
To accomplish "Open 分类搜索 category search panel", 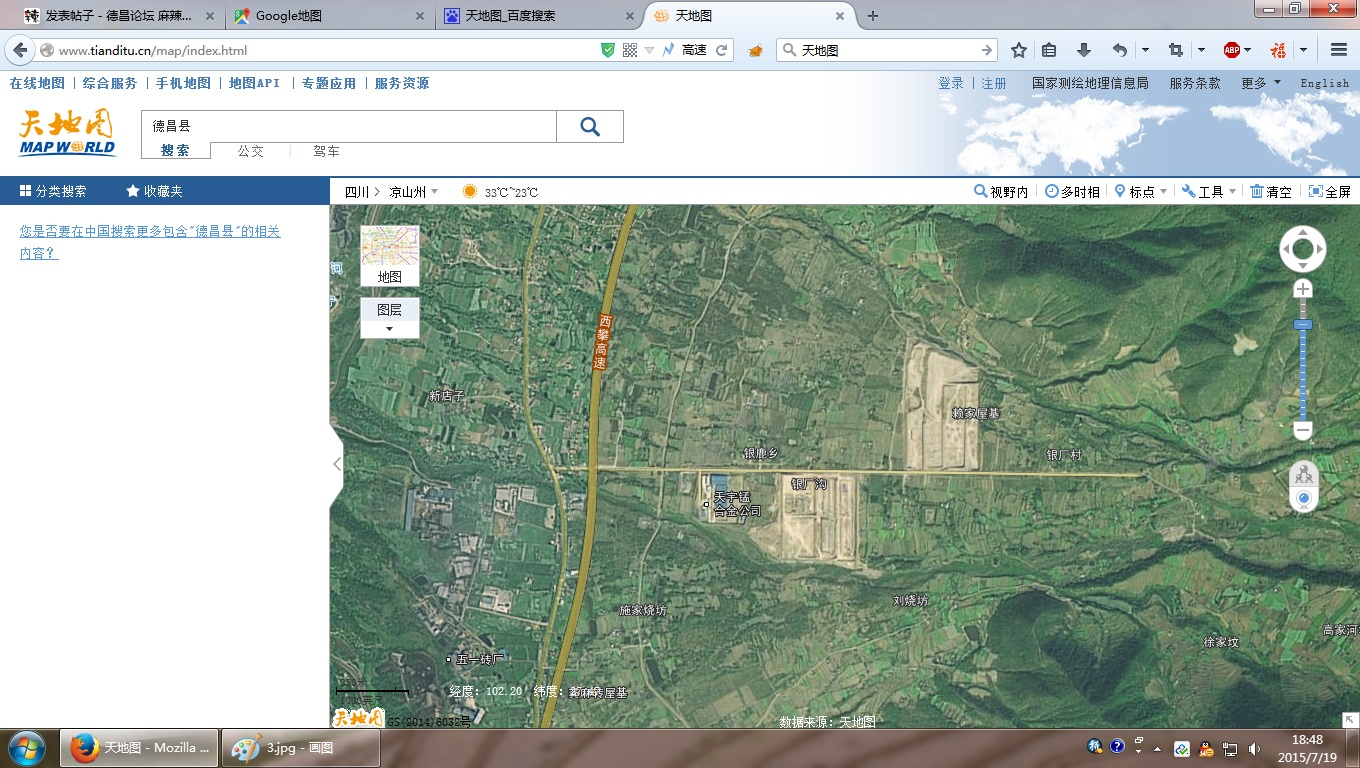I will pos(52,191).
